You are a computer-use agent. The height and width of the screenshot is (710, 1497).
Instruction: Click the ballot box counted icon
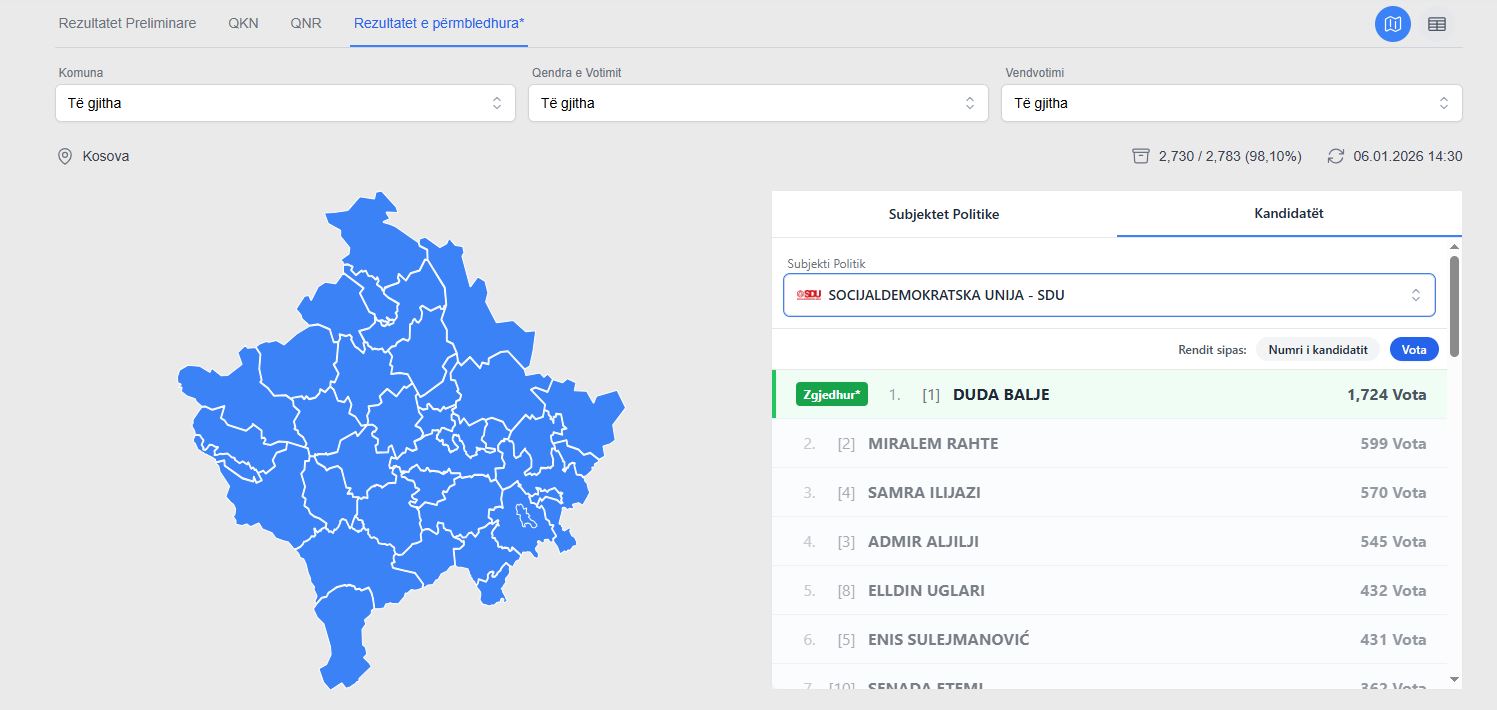point(1140,156)
